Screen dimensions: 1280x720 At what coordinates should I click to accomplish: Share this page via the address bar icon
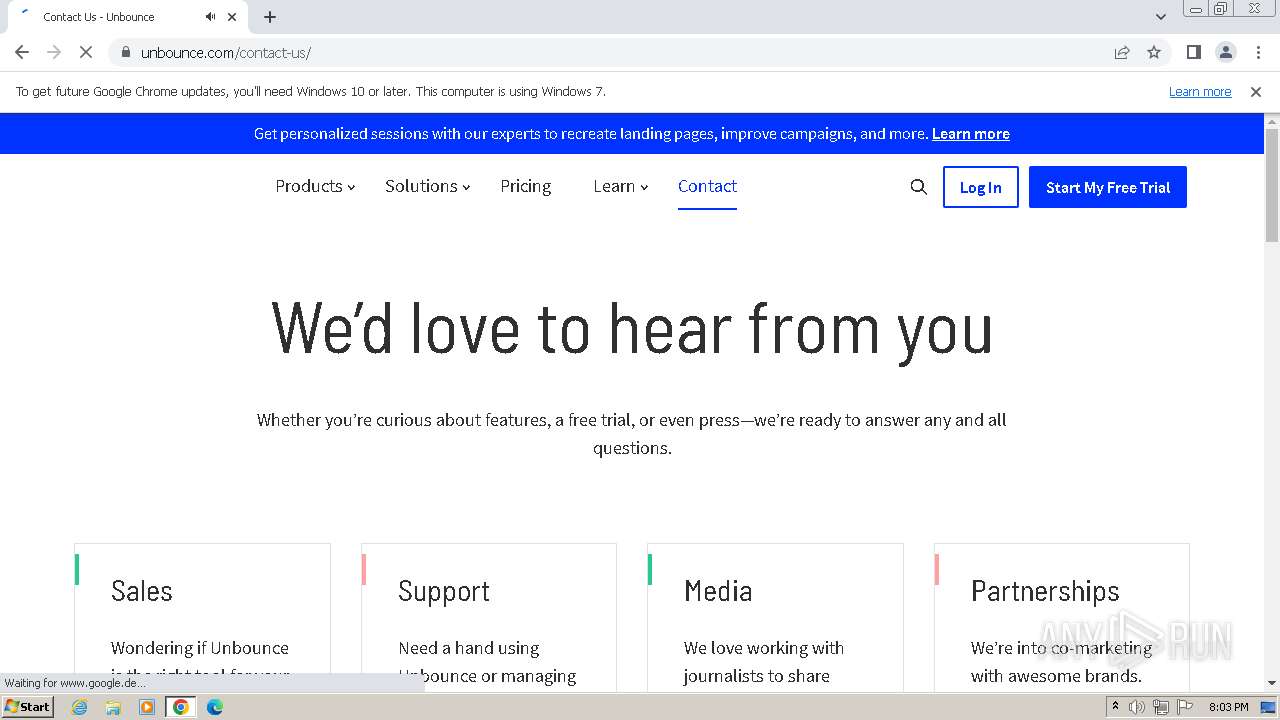click(x=1122, y=52)
